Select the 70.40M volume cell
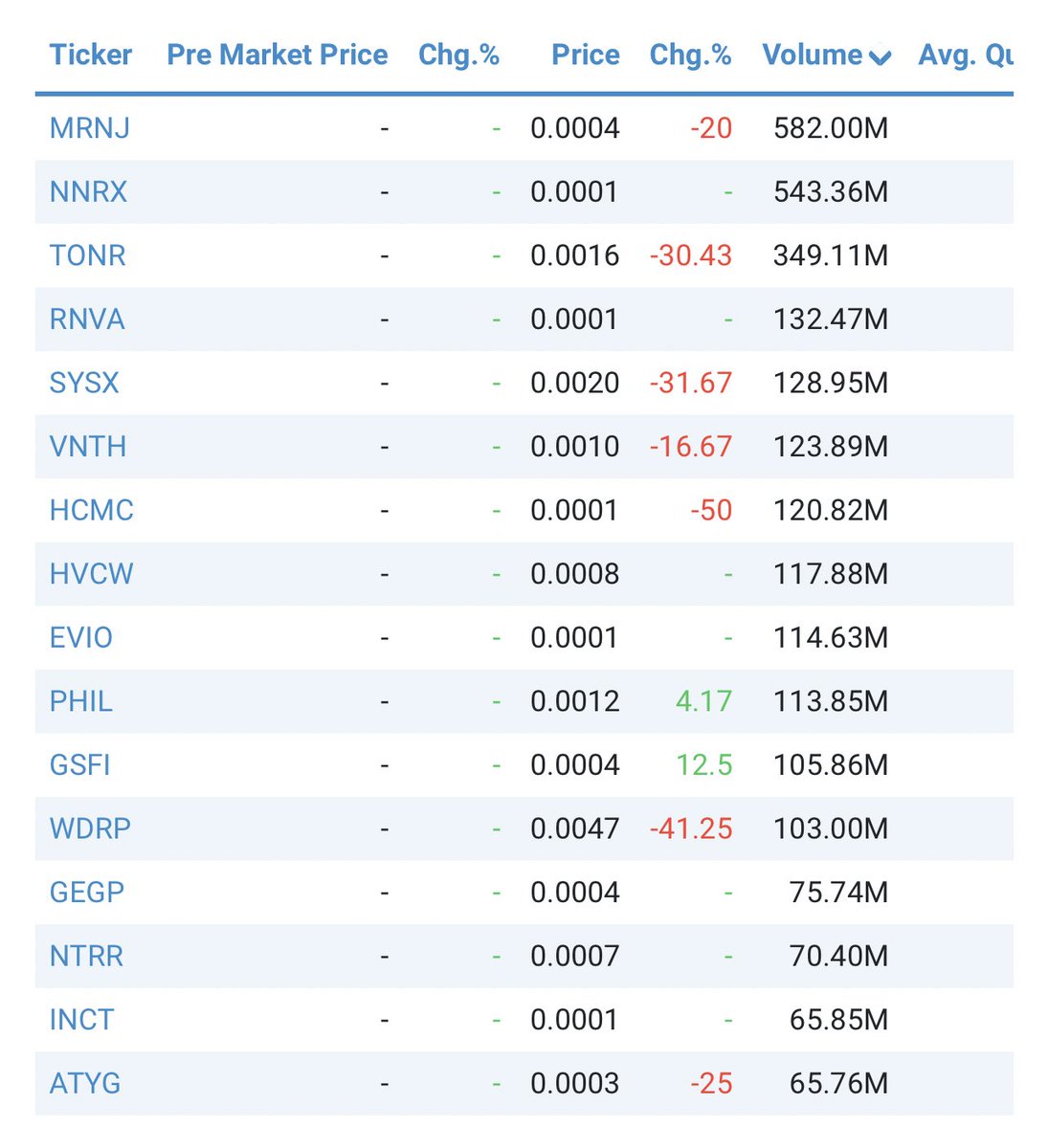Screen dimensions: 1048x1148 tap(838, 956)
